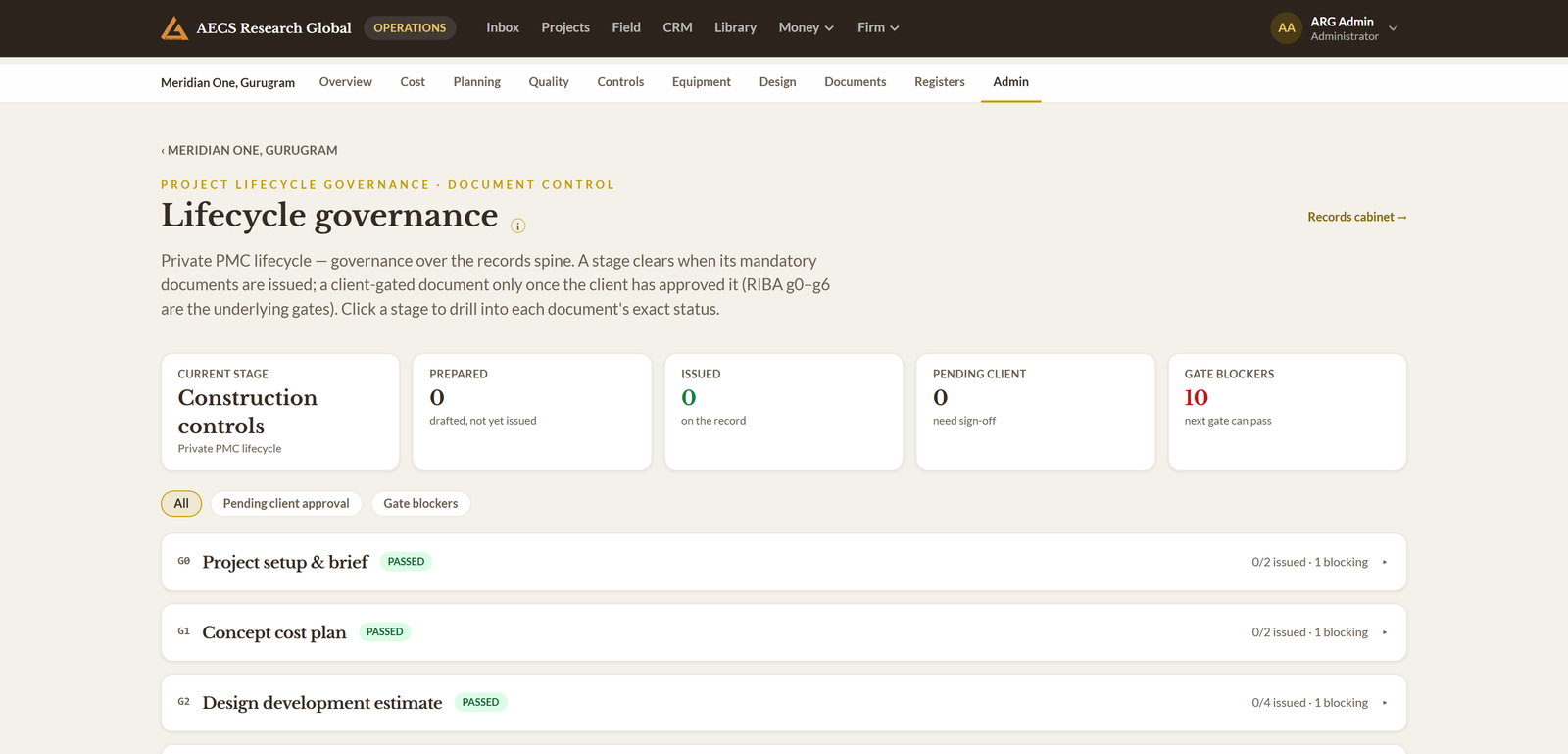The width and height of the screenshot is (1568, 754).
Task: Click '0/4 issued · 1 blocking' in G2 row
Action: (x=1309, y=703)
